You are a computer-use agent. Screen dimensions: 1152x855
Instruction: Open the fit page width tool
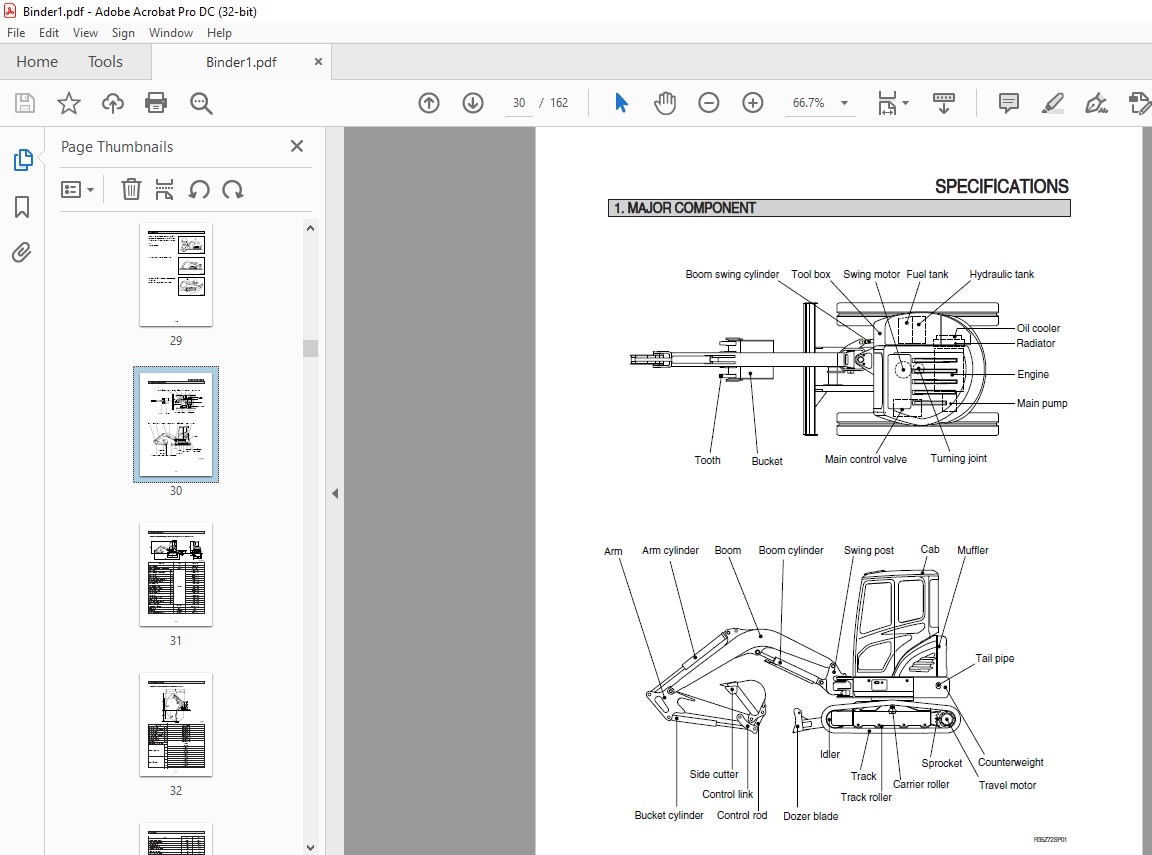pos(893,104)
